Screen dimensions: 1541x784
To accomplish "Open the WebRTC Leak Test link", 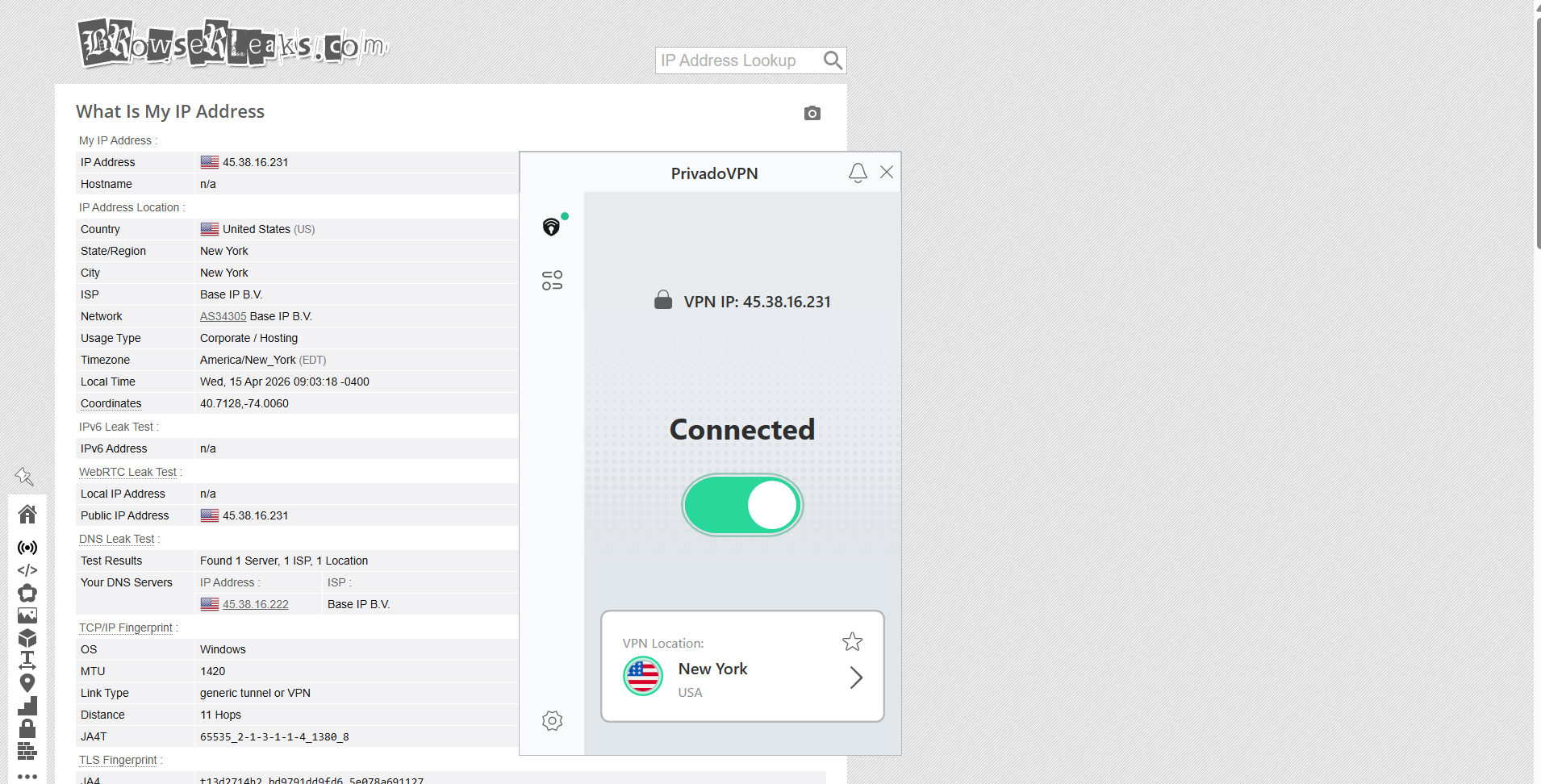I will tap(127, 472).
